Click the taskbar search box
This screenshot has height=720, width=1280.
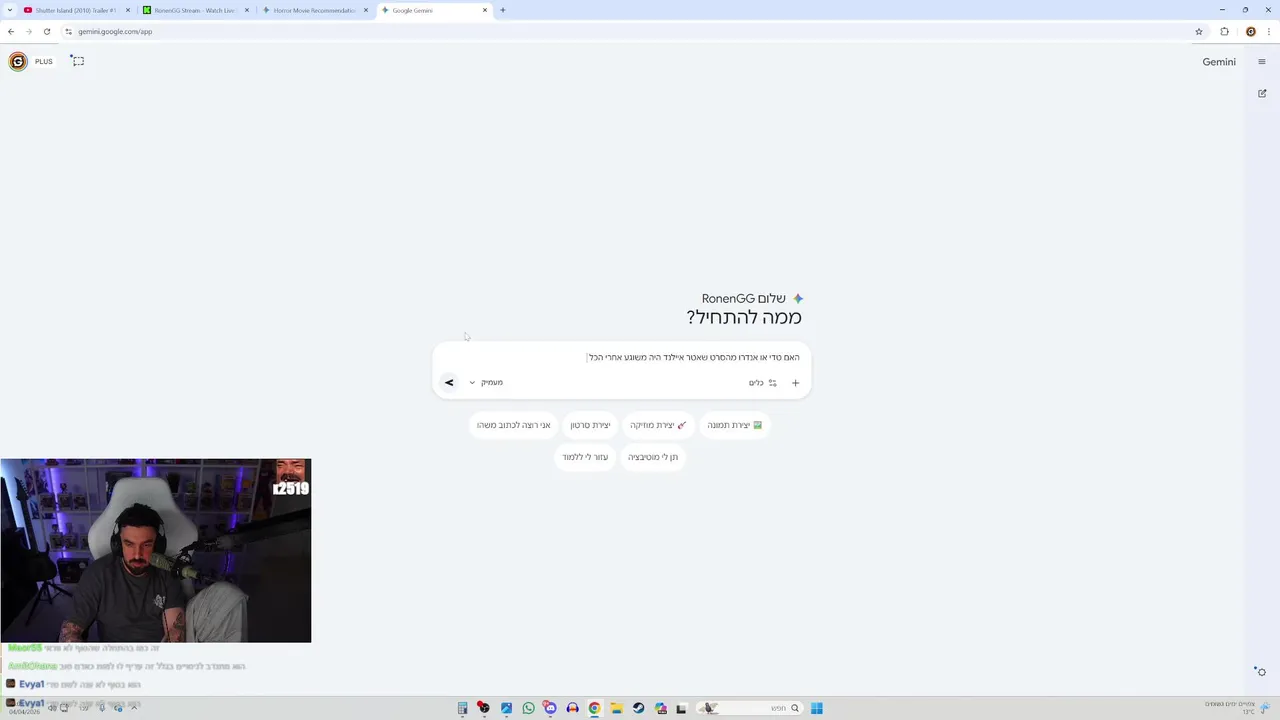tap(751, 708)
